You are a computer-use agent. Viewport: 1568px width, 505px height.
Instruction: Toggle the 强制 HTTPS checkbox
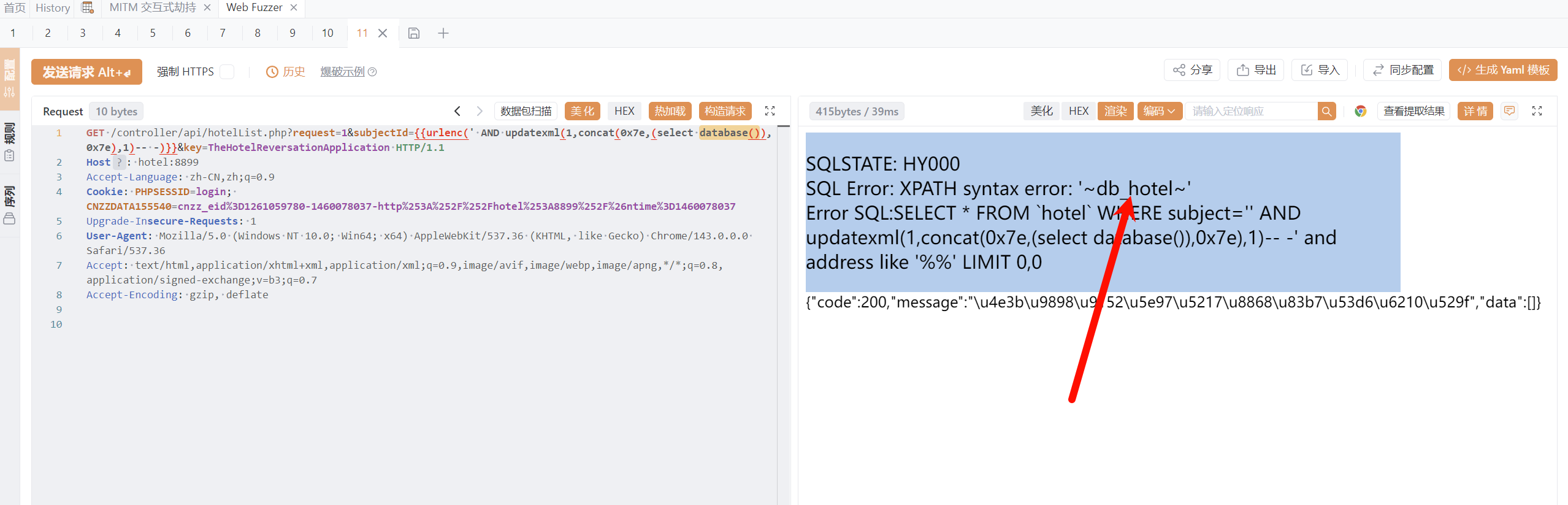[x=227, y=72]
